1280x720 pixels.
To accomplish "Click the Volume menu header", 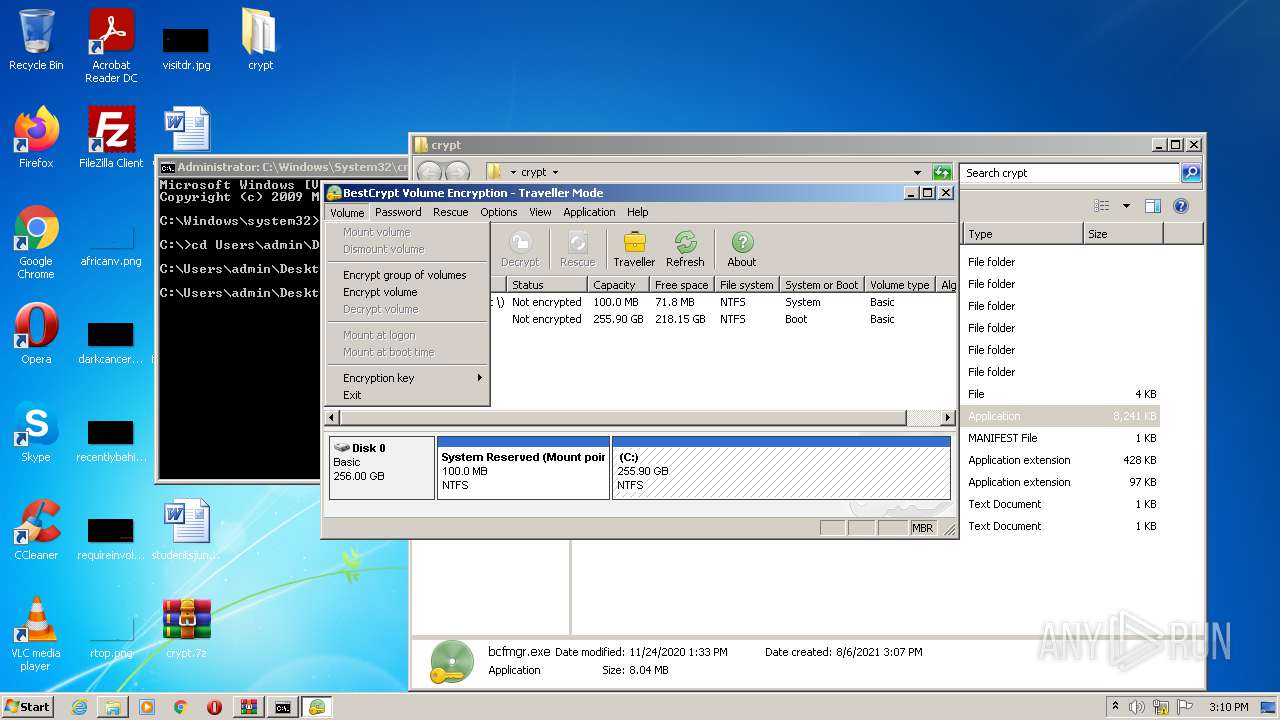I will coord(347,212).
